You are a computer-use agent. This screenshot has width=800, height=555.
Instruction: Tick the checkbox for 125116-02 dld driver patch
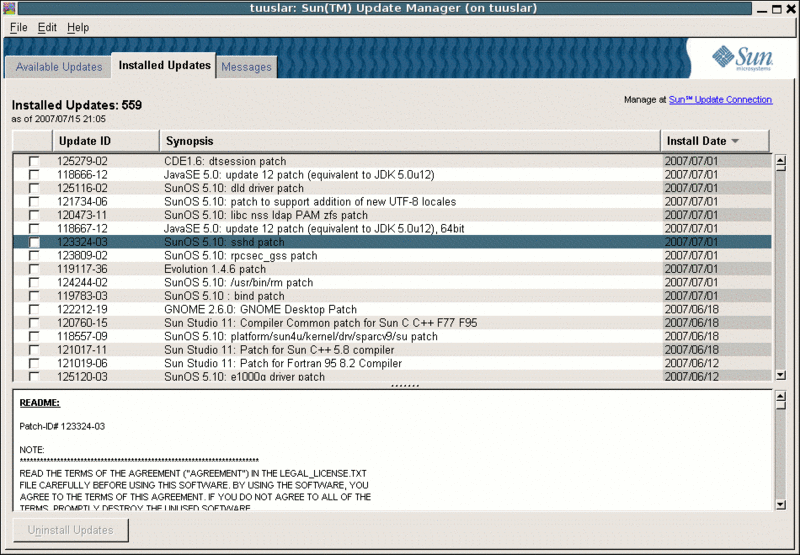coord(34,188)
